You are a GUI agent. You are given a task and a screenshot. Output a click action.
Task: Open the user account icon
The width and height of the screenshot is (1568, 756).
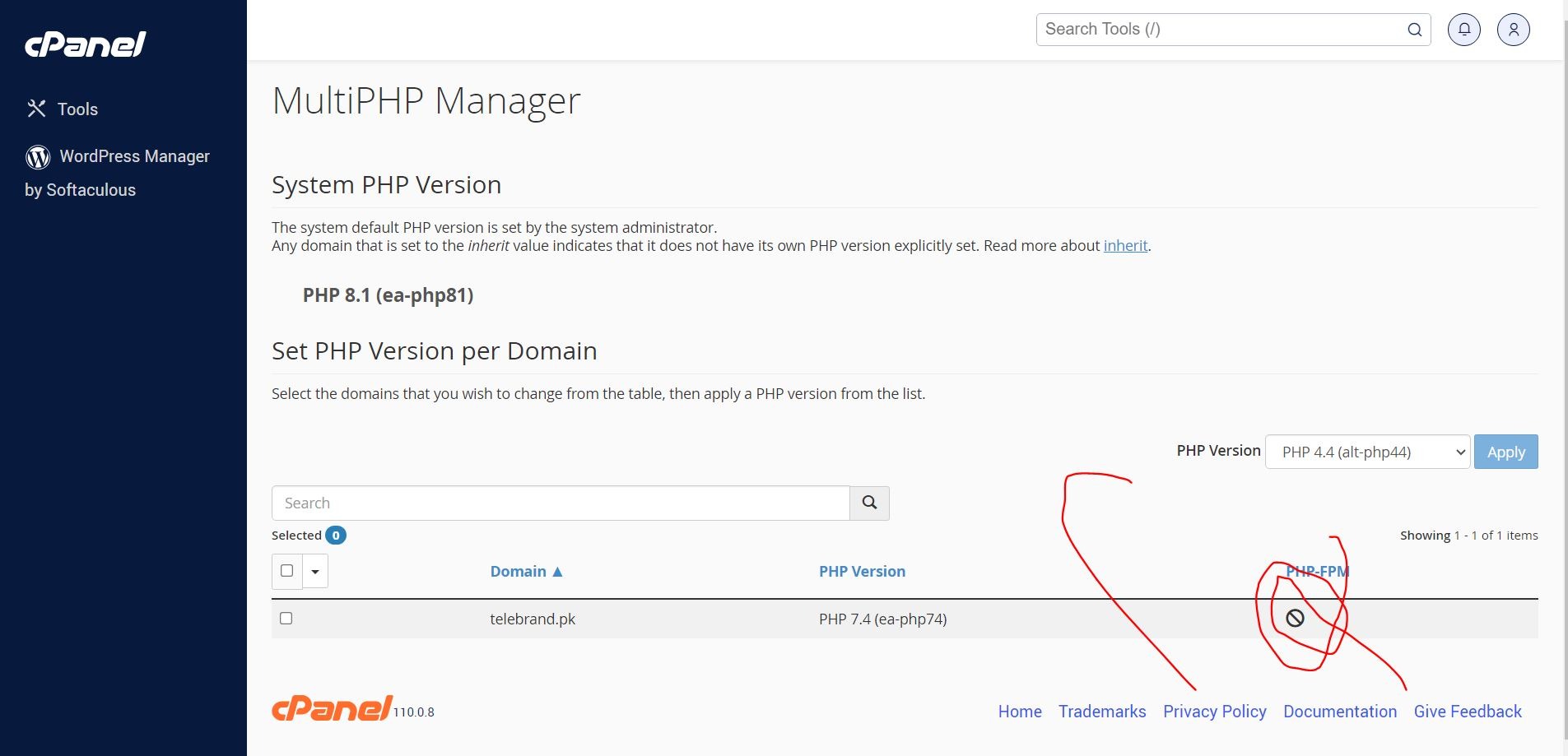click(x=1513, y=30)
